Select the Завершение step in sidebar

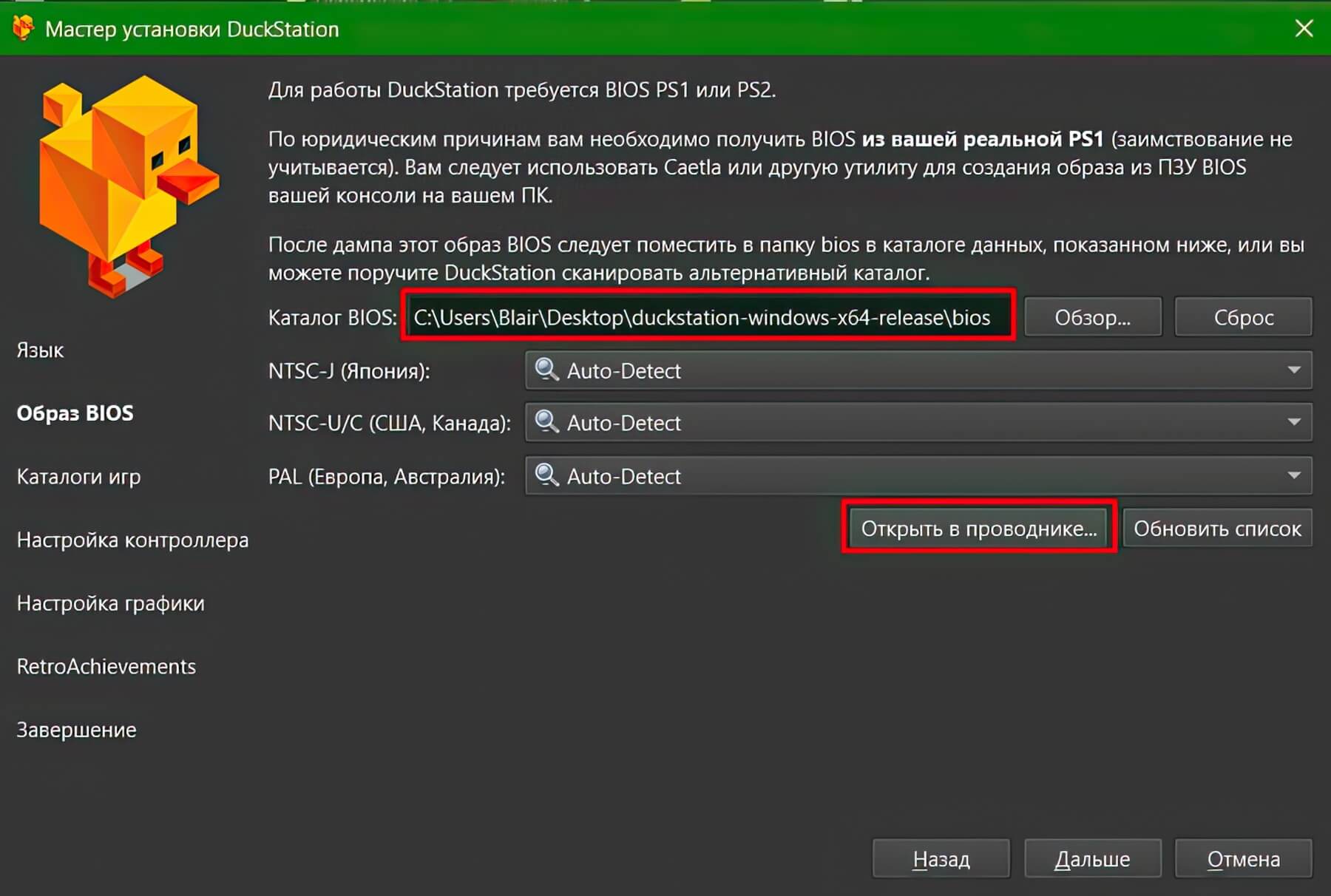[x=76, y=730]
